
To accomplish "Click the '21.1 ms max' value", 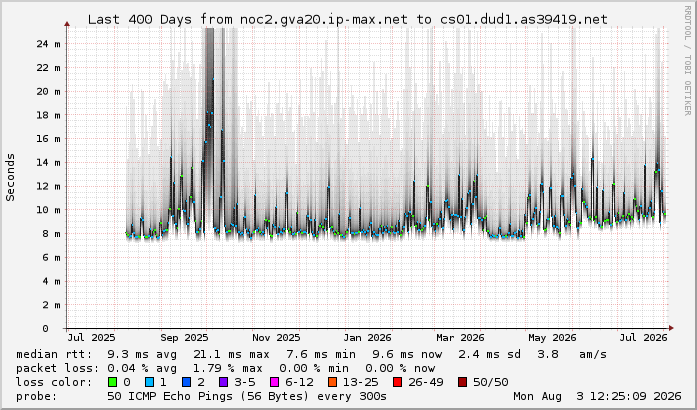I will click(x=231, y=354).
